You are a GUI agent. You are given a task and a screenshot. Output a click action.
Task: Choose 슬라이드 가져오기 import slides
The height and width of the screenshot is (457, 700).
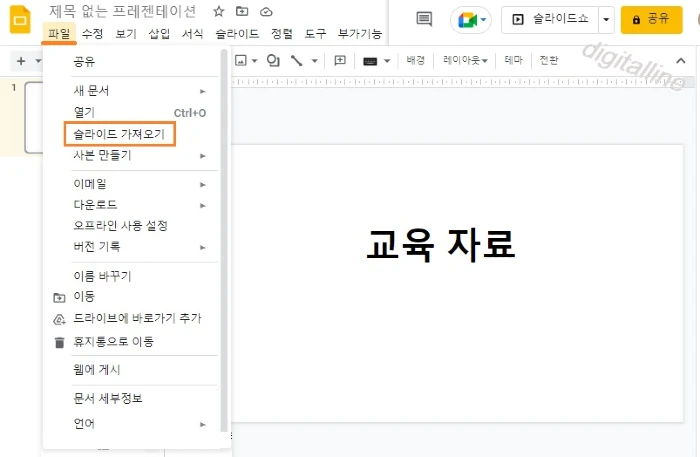coord(120,134)
